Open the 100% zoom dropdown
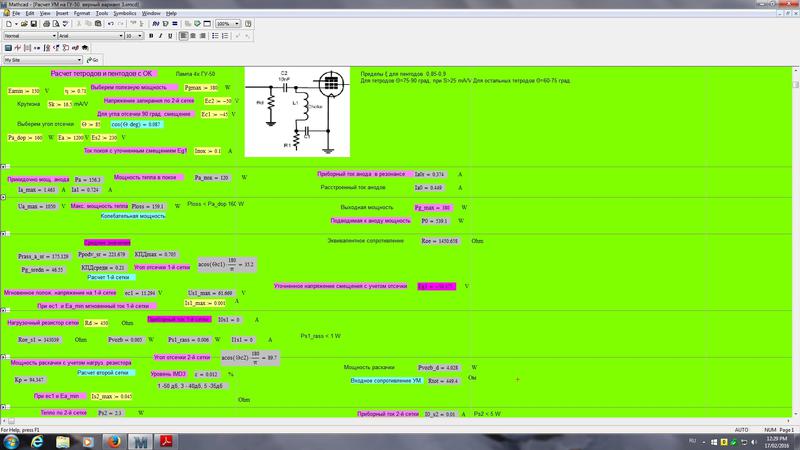 237,23
